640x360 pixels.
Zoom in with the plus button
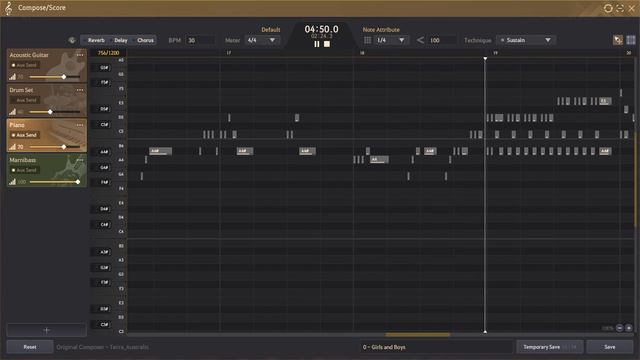[629, 328]
